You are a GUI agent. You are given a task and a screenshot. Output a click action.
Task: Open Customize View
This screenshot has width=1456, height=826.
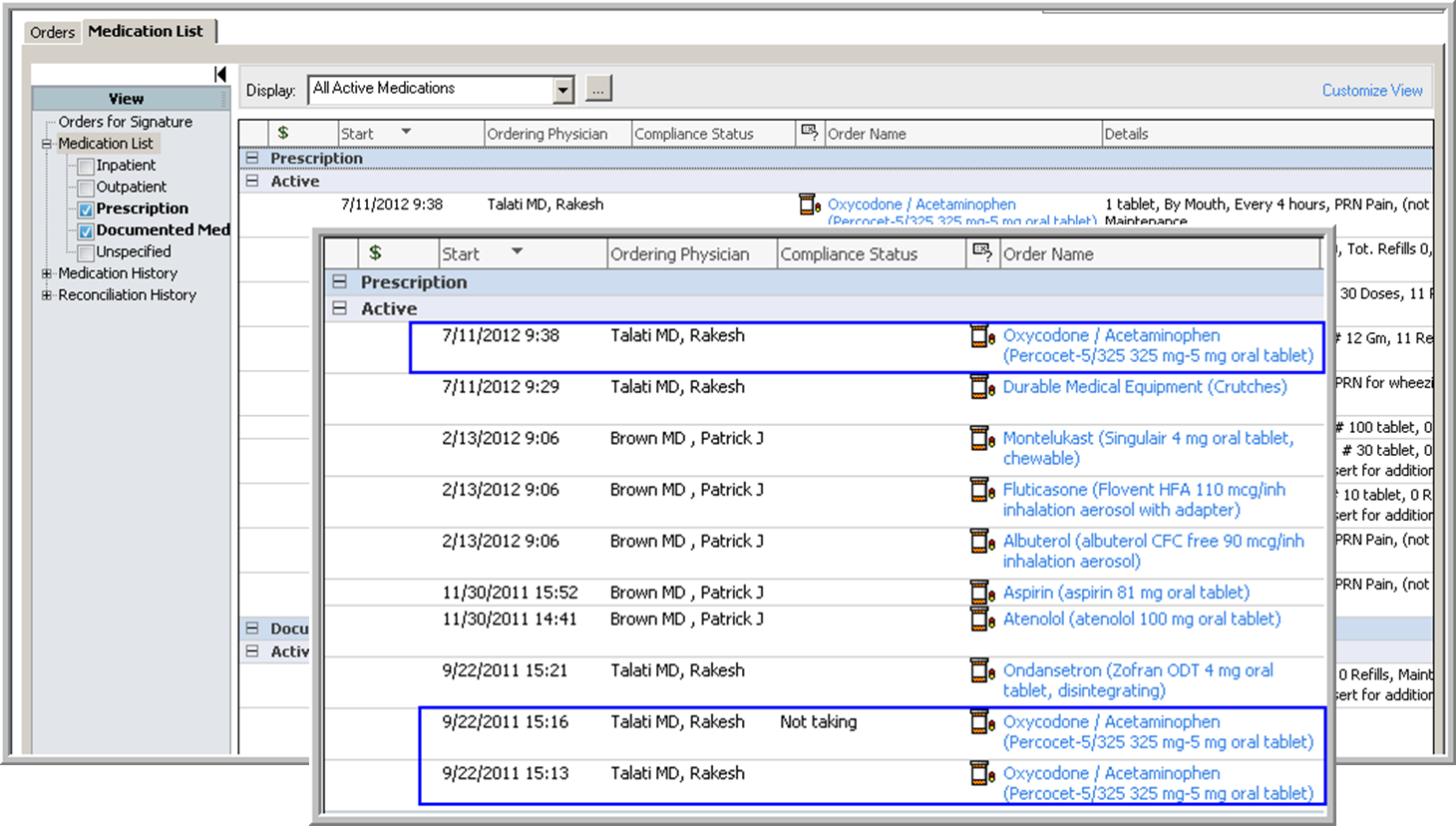coord(1372,90)
